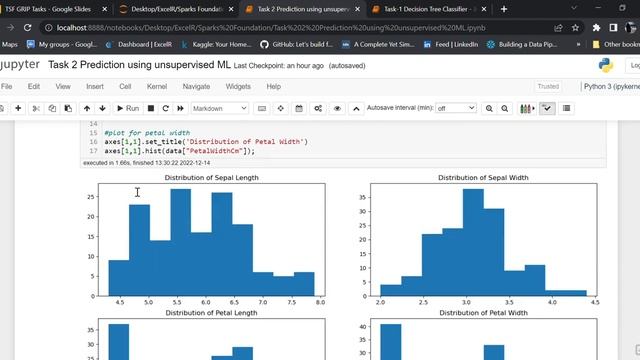640x360 pixels.
Task: Interrupt the kernel stop icon
Action: click(151, 108)
